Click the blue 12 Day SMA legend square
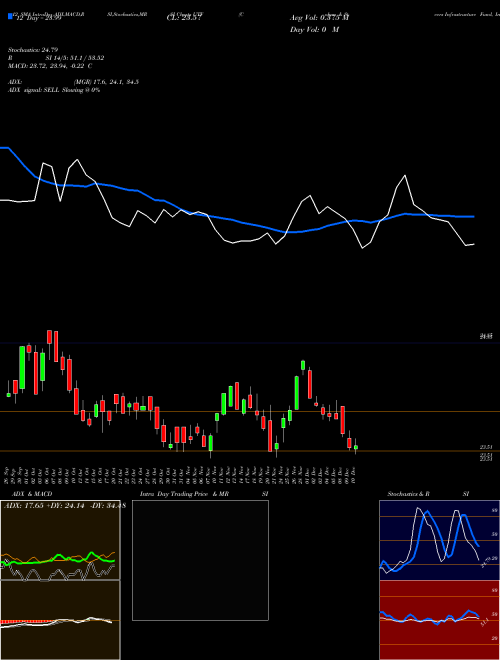This screenshot has height=660, width=500. coord(10,16)
